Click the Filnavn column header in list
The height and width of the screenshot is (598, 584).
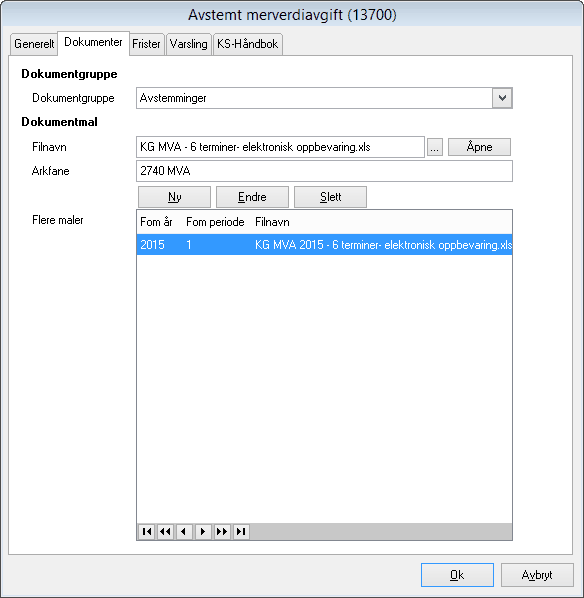click(272, 222)
